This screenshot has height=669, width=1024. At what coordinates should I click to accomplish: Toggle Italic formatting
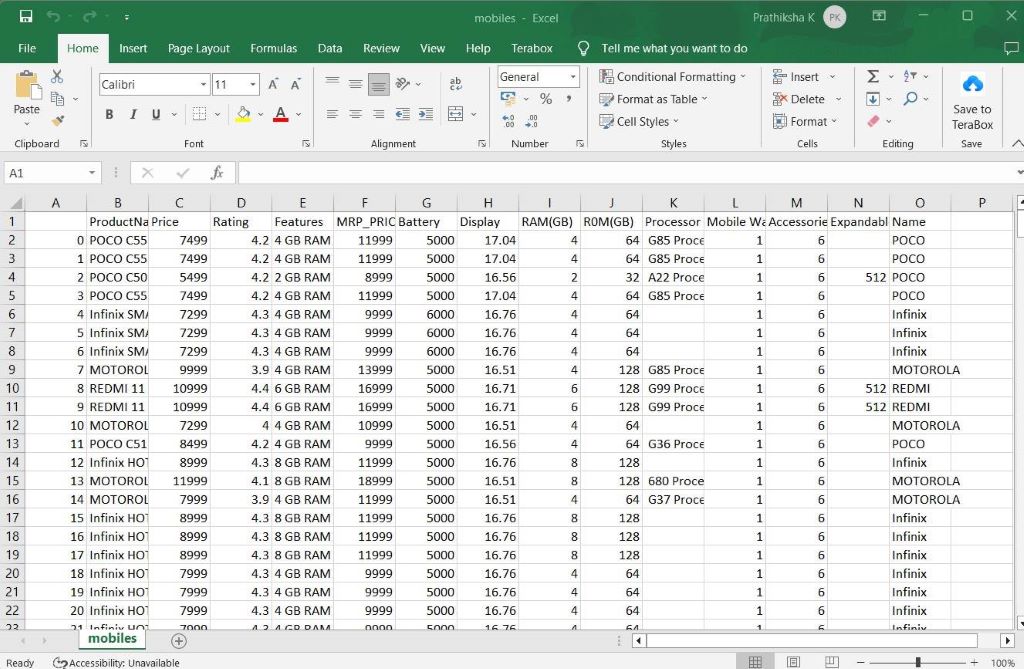tap(132, 115)
